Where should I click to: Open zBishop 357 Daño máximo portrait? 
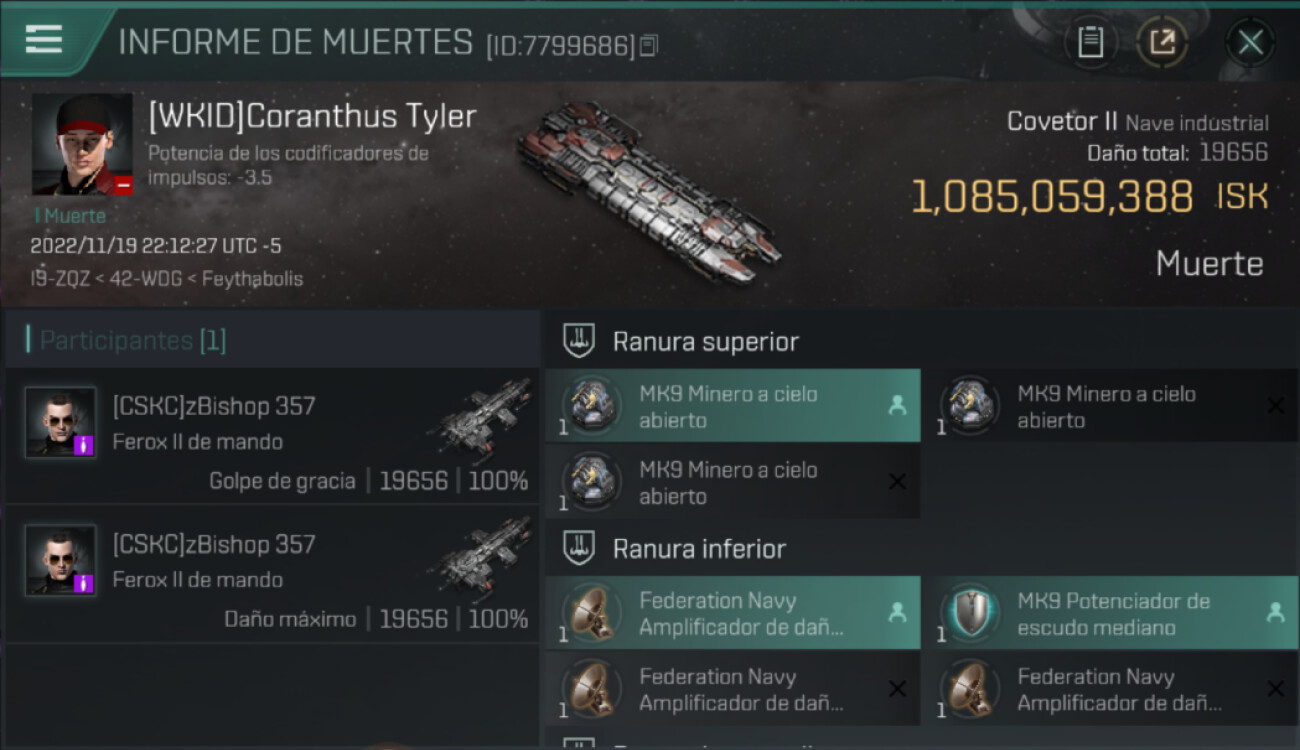(x=61, y=560)
